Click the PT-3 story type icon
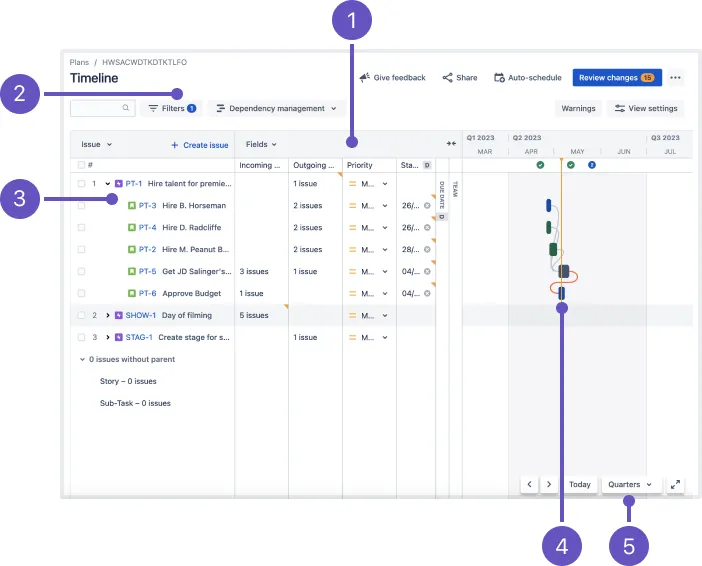 [x=132, y=206]
